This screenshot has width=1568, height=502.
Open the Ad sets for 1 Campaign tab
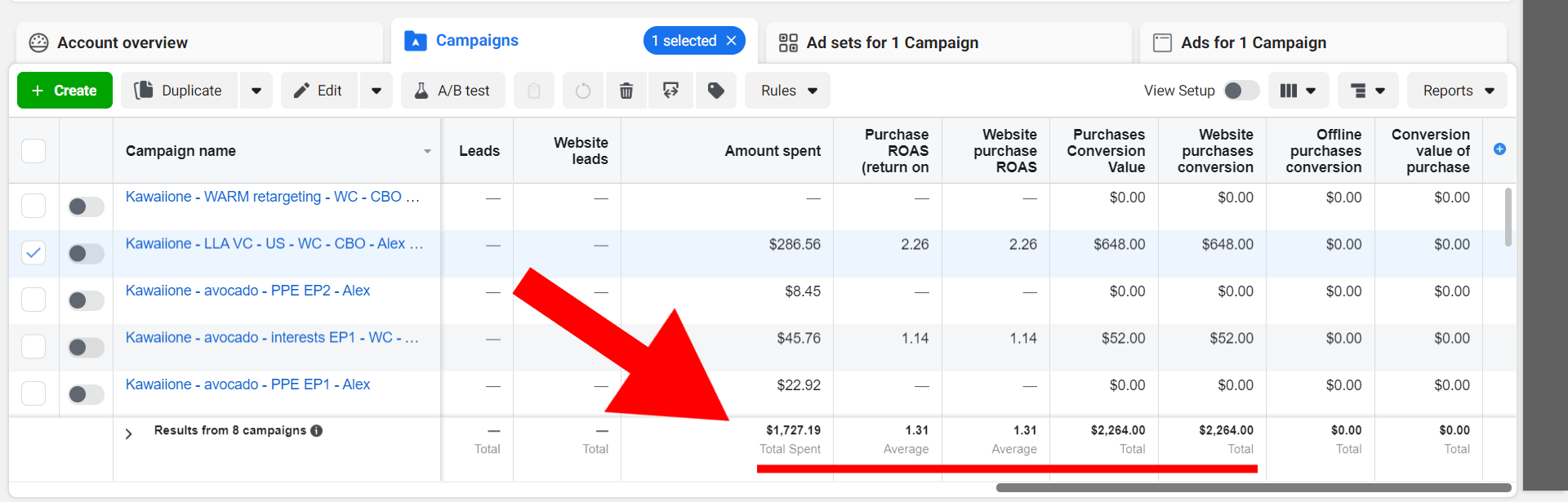892,42
